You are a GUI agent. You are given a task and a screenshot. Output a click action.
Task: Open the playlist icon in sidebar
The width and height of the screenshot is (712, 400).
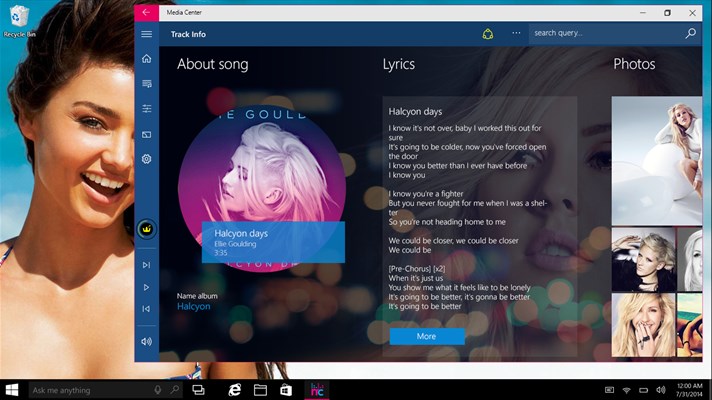(146, 84)
